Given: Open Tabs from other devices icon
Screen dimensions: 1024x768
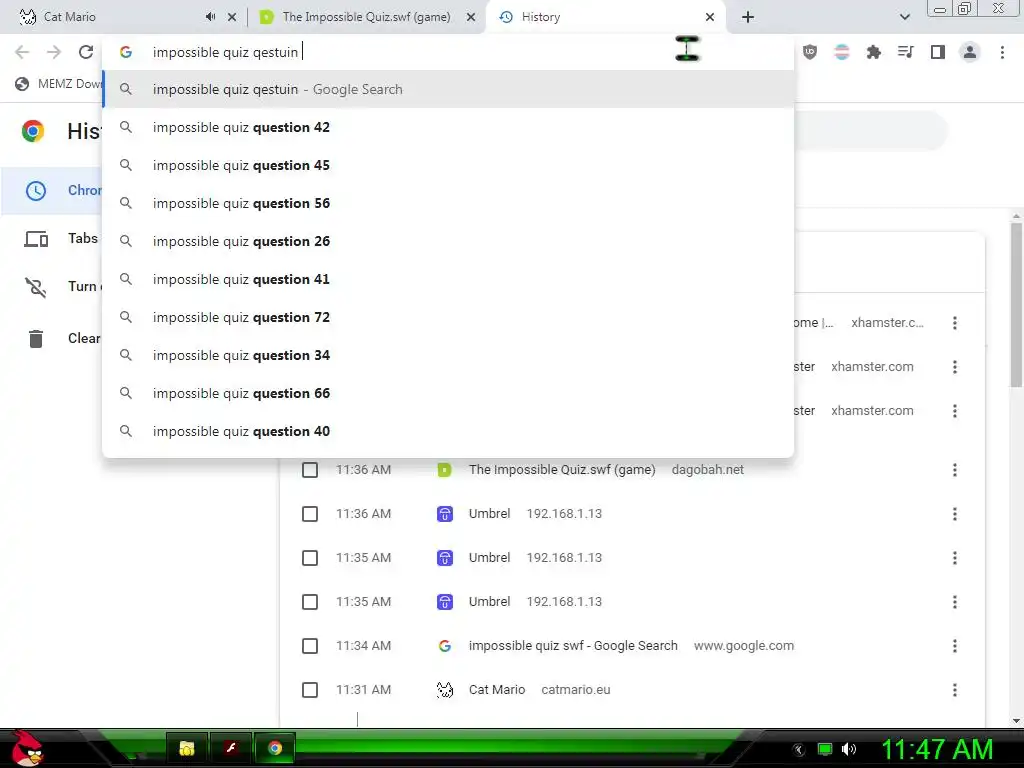Looking at the screenshot, I should point(36,239).
